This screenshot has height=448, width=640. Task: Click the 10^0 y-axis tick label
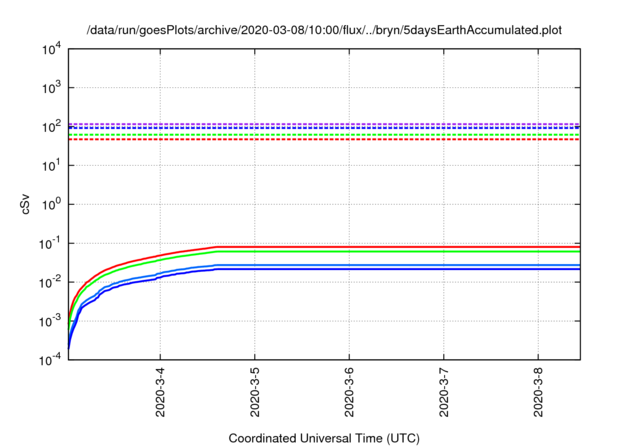[51, 204]
